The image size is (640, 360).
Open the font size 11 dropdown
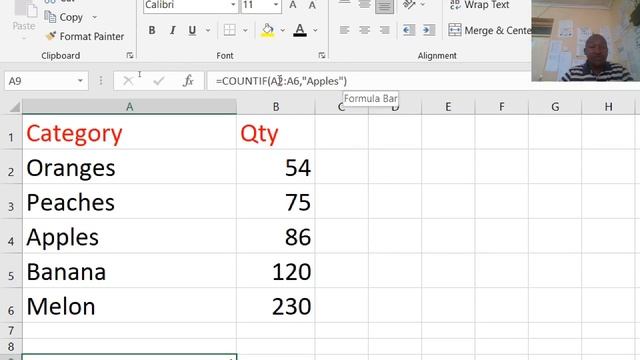pos(276,5)
